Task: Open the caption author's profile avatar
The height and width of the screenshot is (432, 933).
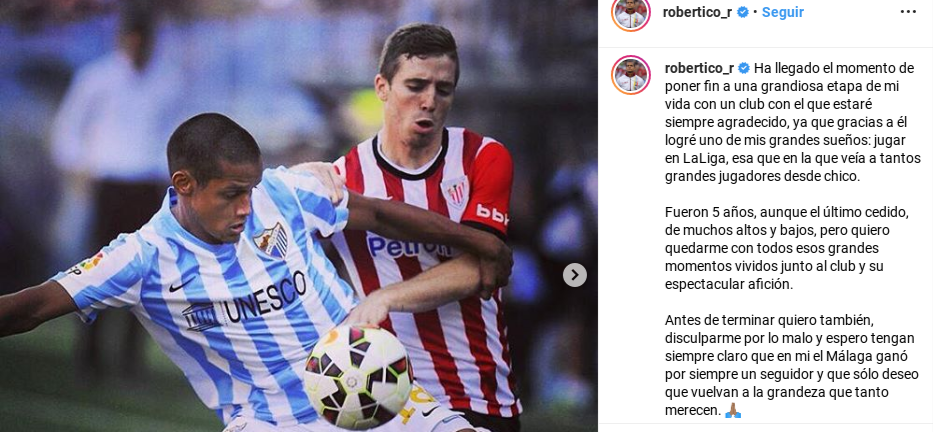Action: pyautogui.click(x=631, y=75)
